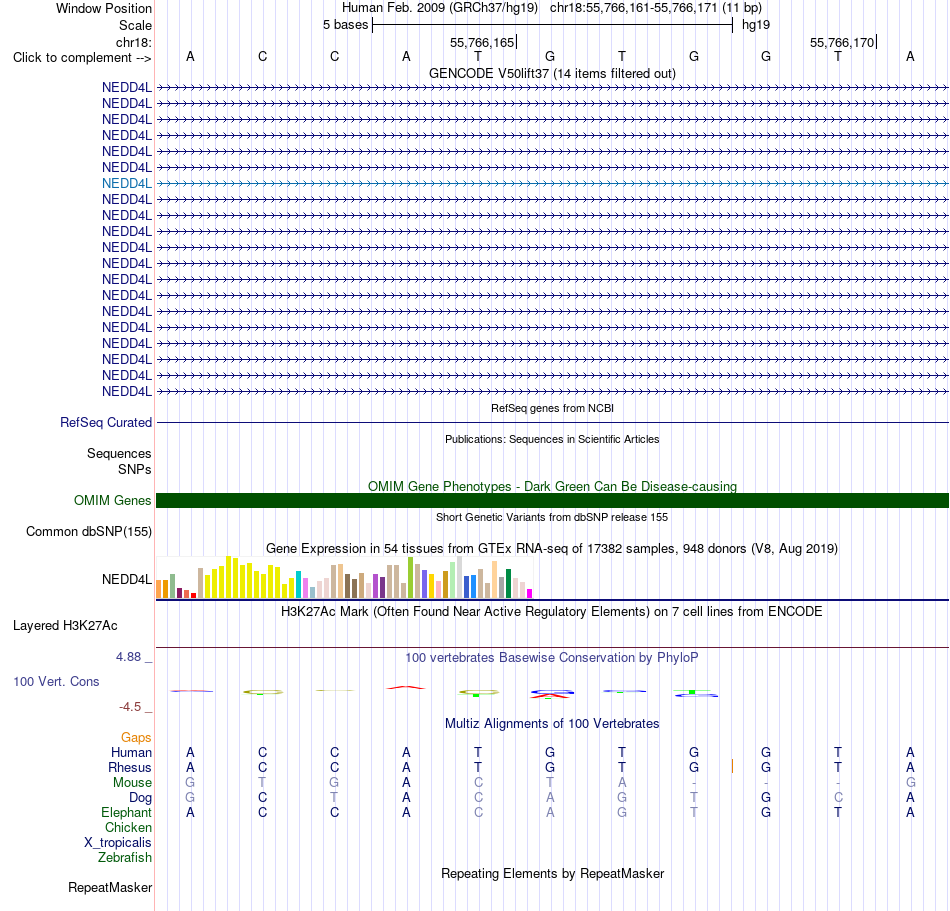Click the Mouse species row label
Image resolution: width=950 pixels, height=911 pixels.
(132, 783)
